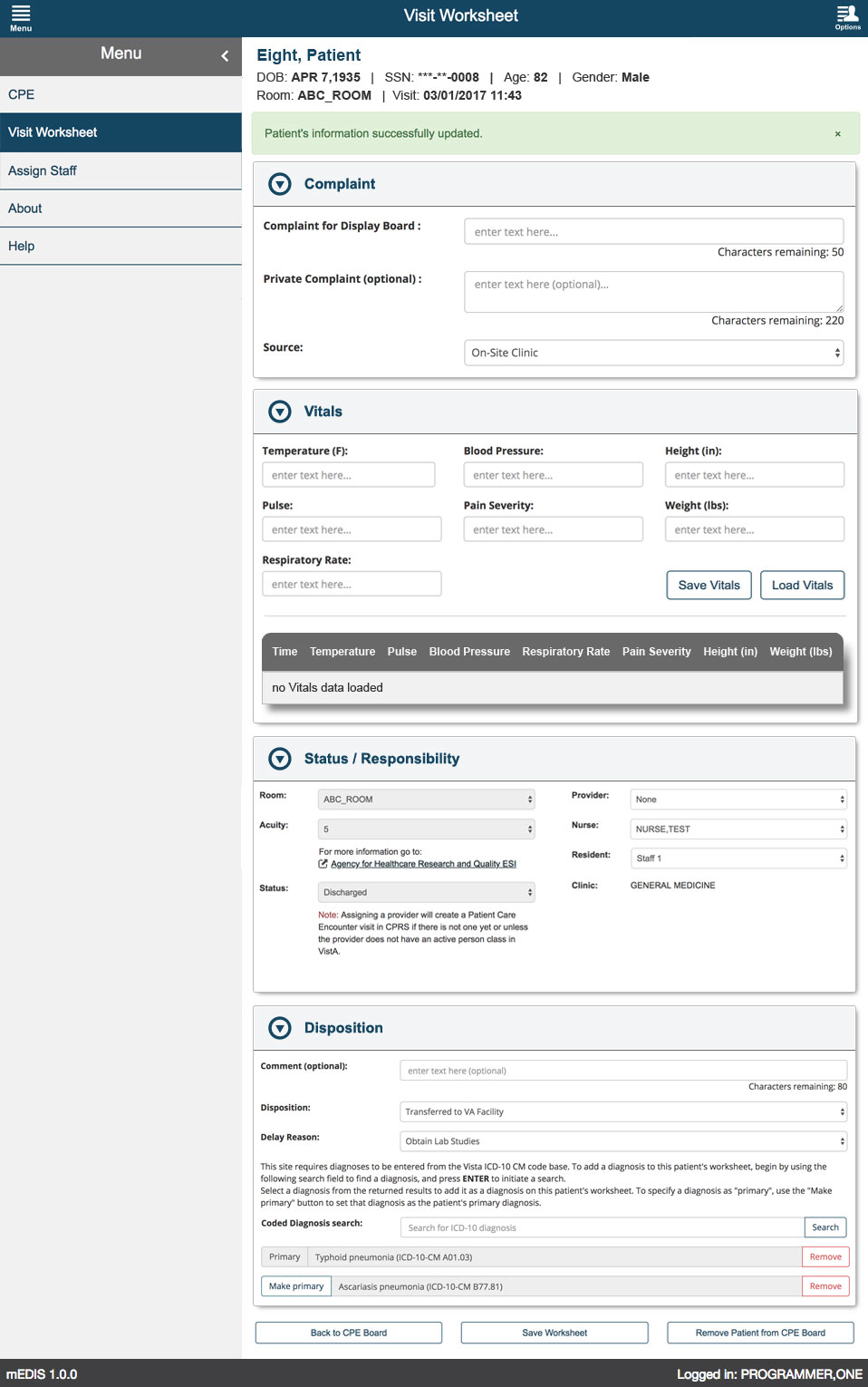Dismiss the success notification message
868x1387 pixels.
tap(837, 134)
